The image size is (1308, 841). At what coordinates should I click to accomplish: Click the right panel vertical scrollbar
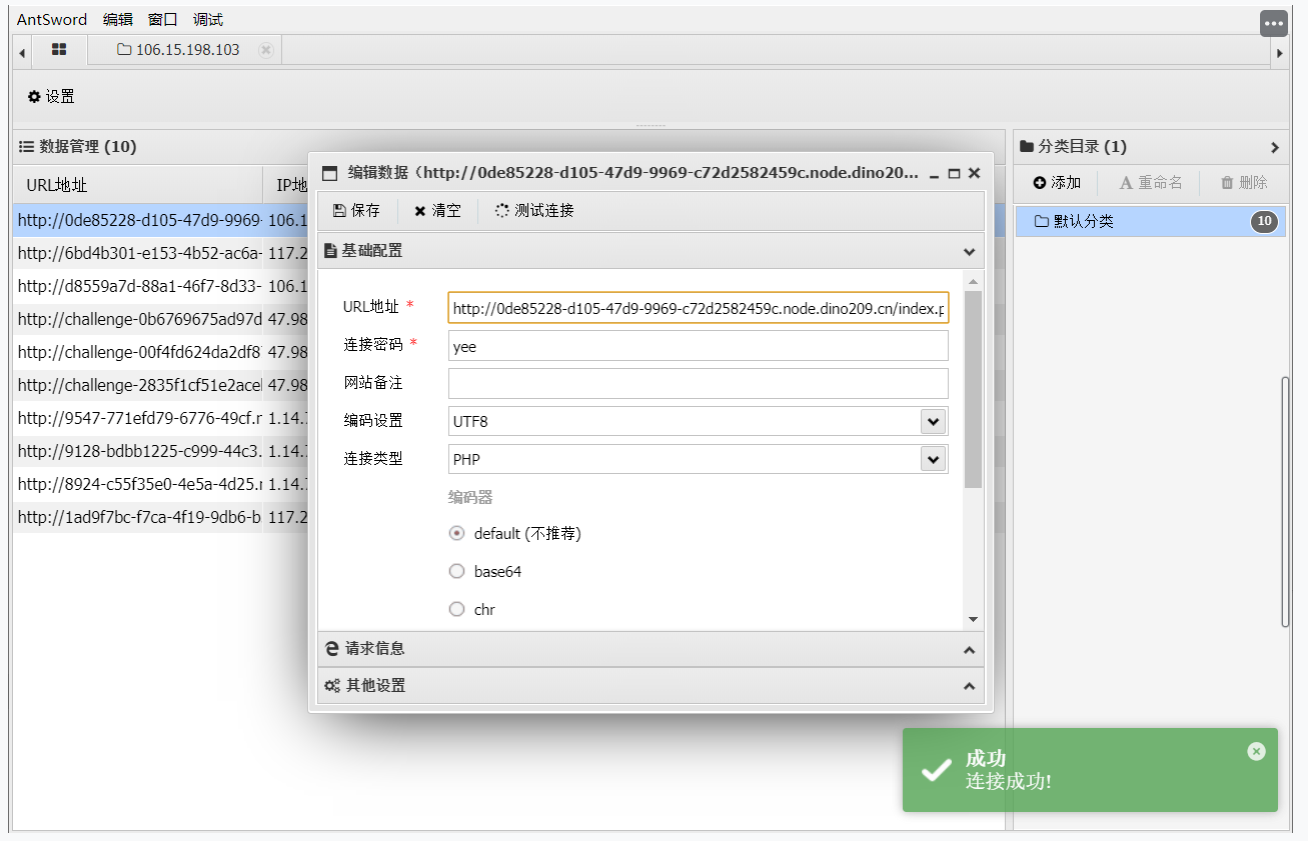pos(1285,502)
